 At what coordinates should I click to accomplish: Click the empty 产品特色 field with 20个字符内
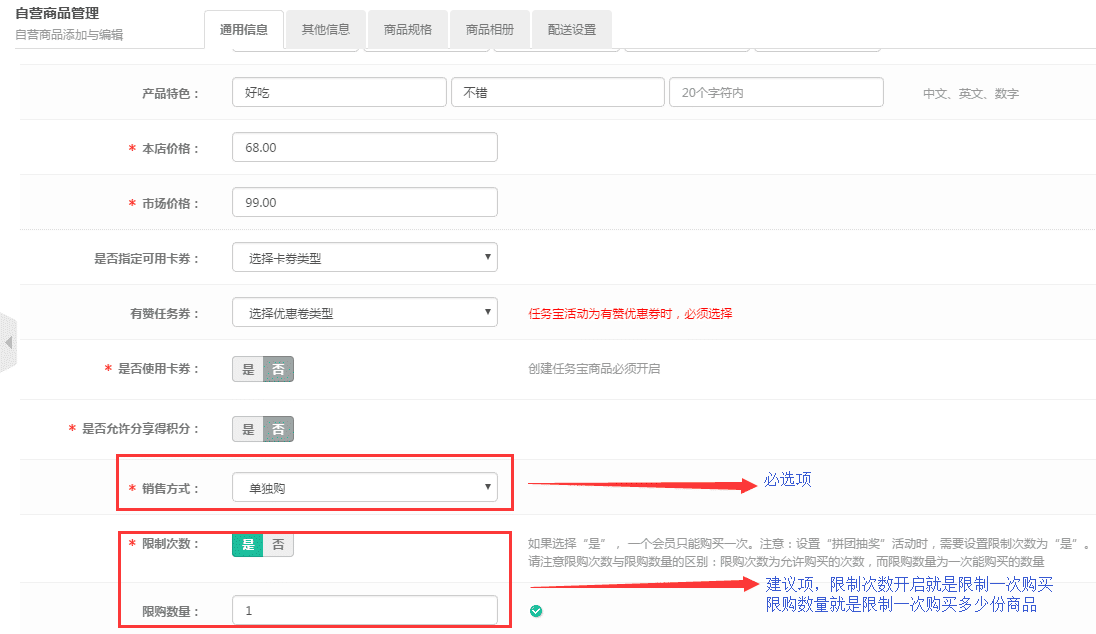tap(776, 93)
